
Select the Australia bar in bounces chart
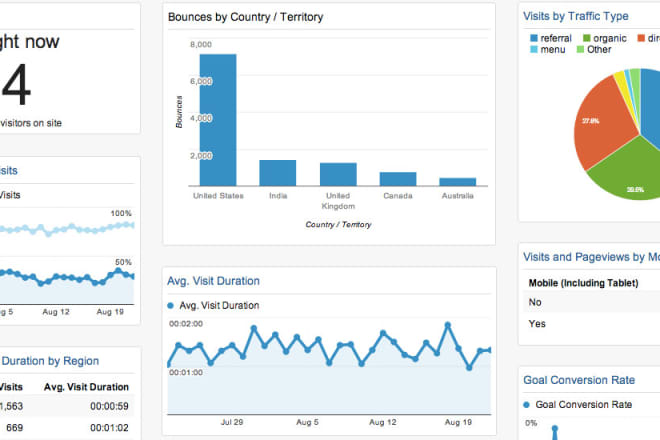458,182
